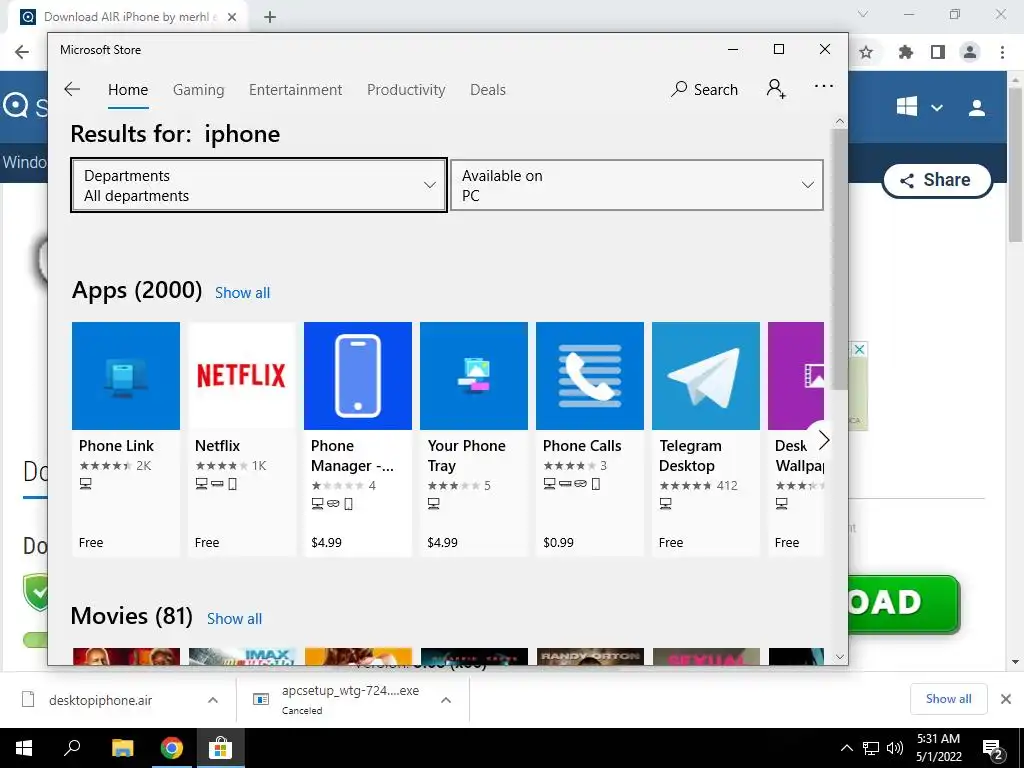
Task: Open the Your Phone Tray app icon
Action: (473, 376)
